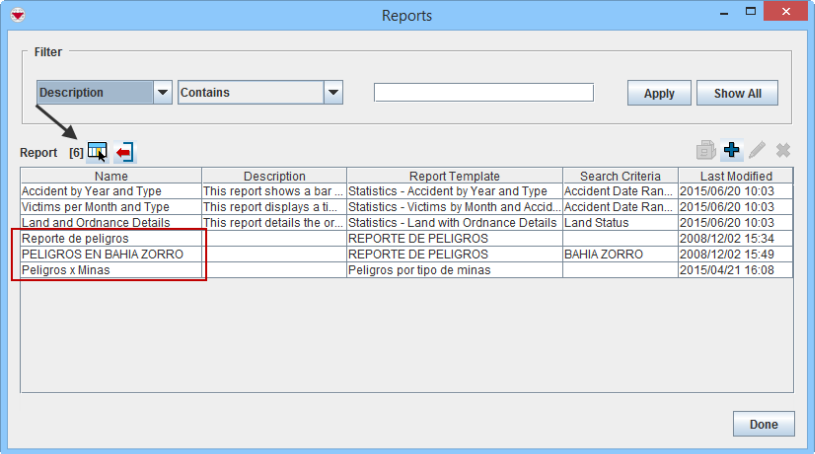Click the grayed-out pencil edit icon

pos(757,150)
